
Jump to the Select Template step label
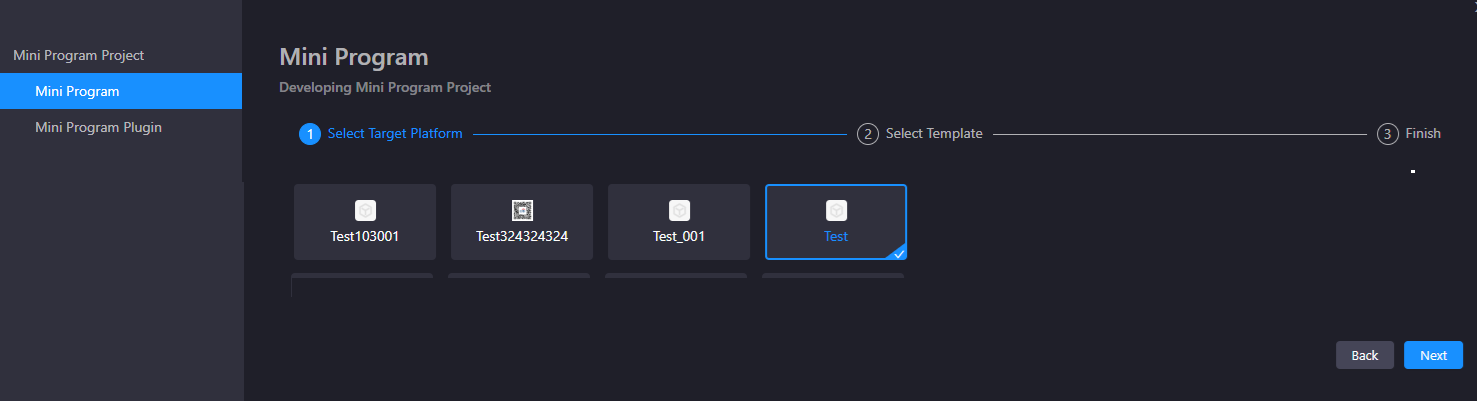pos(934,134)
